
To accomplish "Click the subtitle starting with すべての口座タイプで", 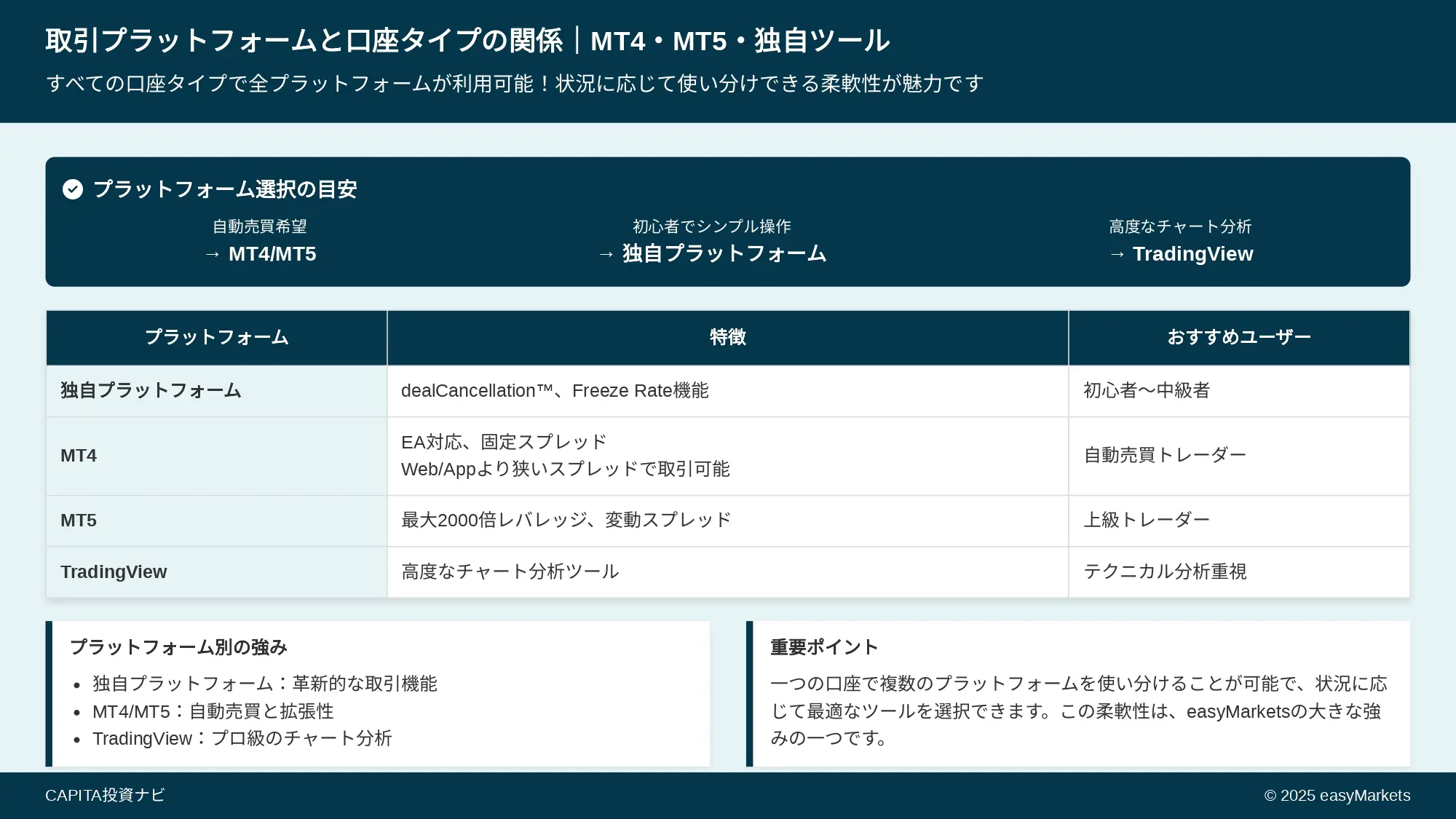I will point(515,84).
